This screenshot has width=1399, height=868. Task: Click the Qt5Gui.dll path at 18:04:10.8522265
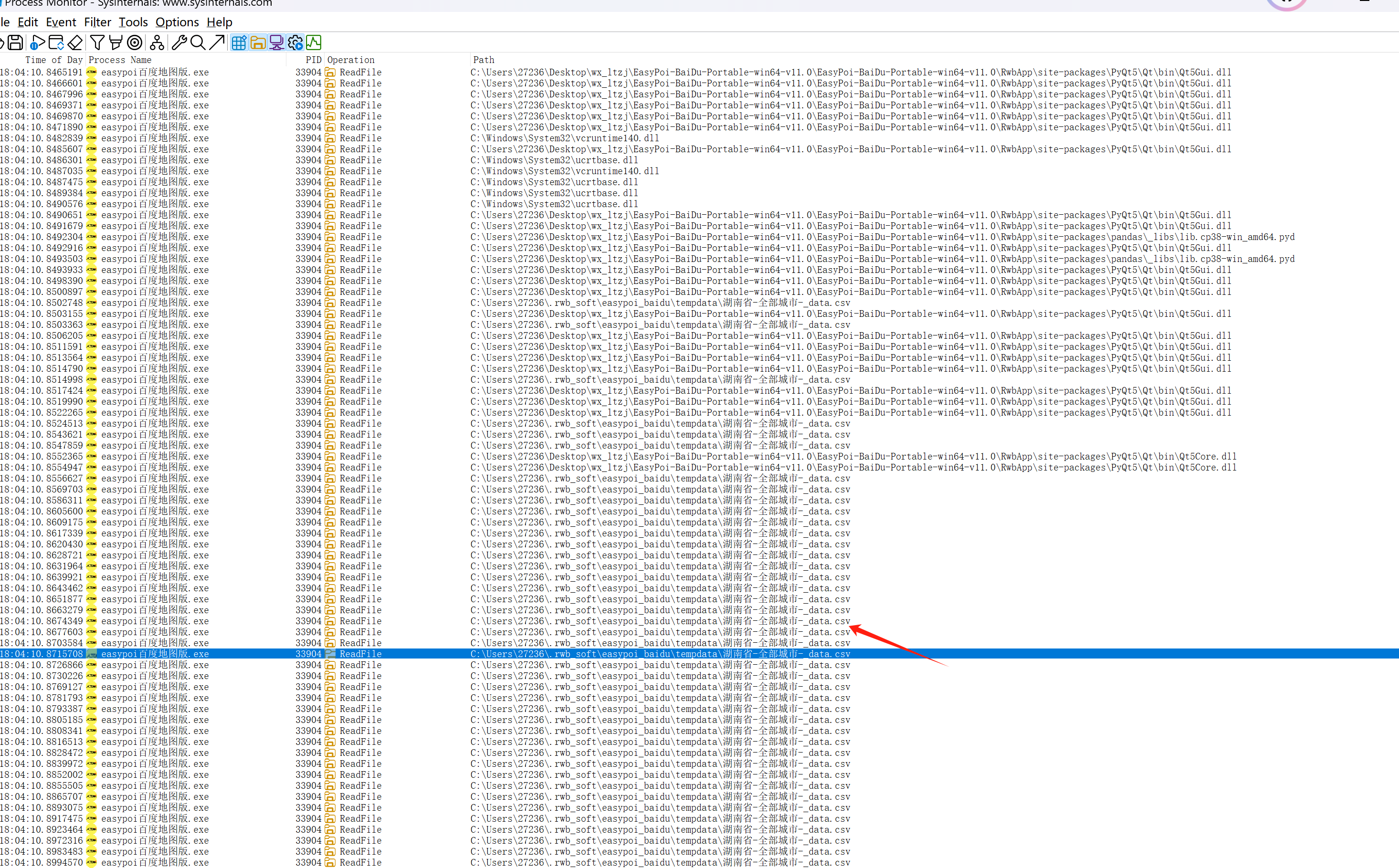pos(851,412)
